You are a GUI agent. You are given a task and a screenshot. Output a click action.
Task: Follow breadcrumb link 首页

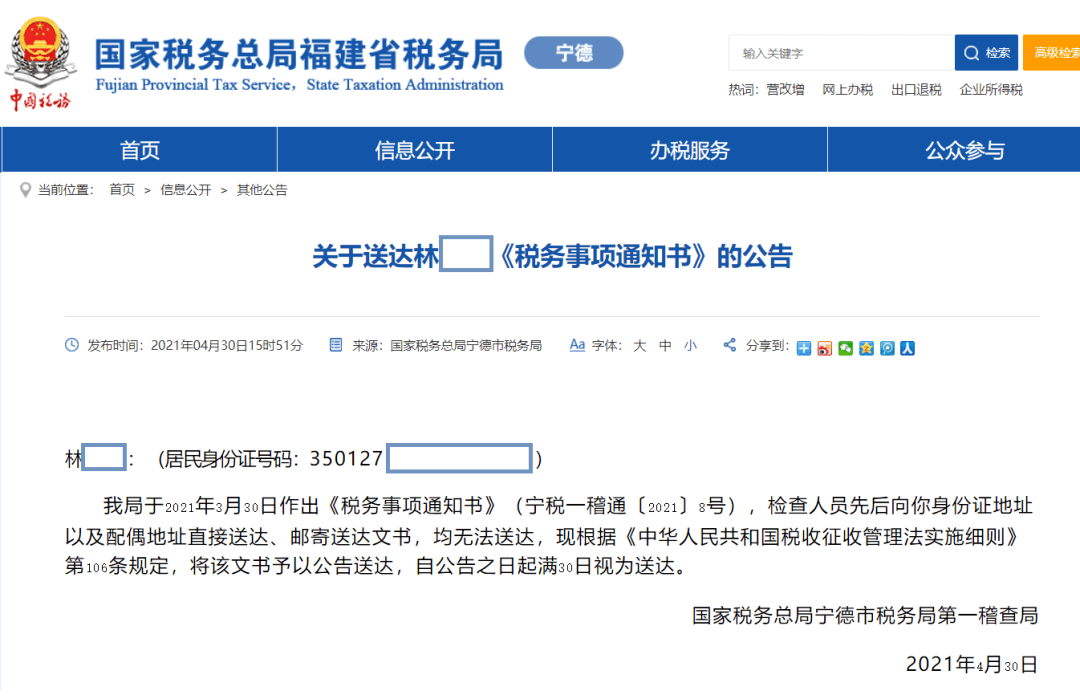(122, 190)
